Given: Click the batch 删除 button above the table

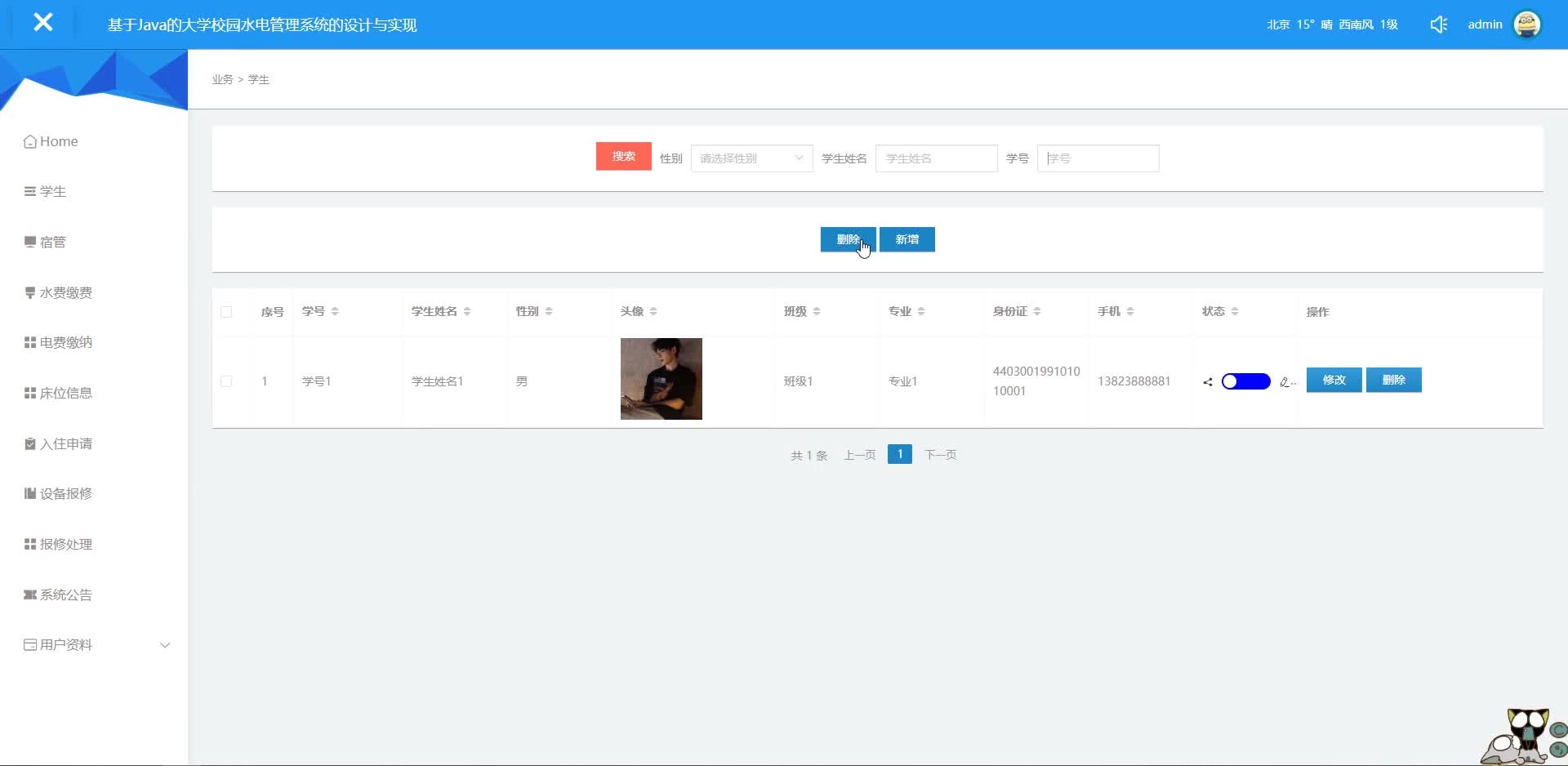Looking at the screenshot, I should pos(849,239).
